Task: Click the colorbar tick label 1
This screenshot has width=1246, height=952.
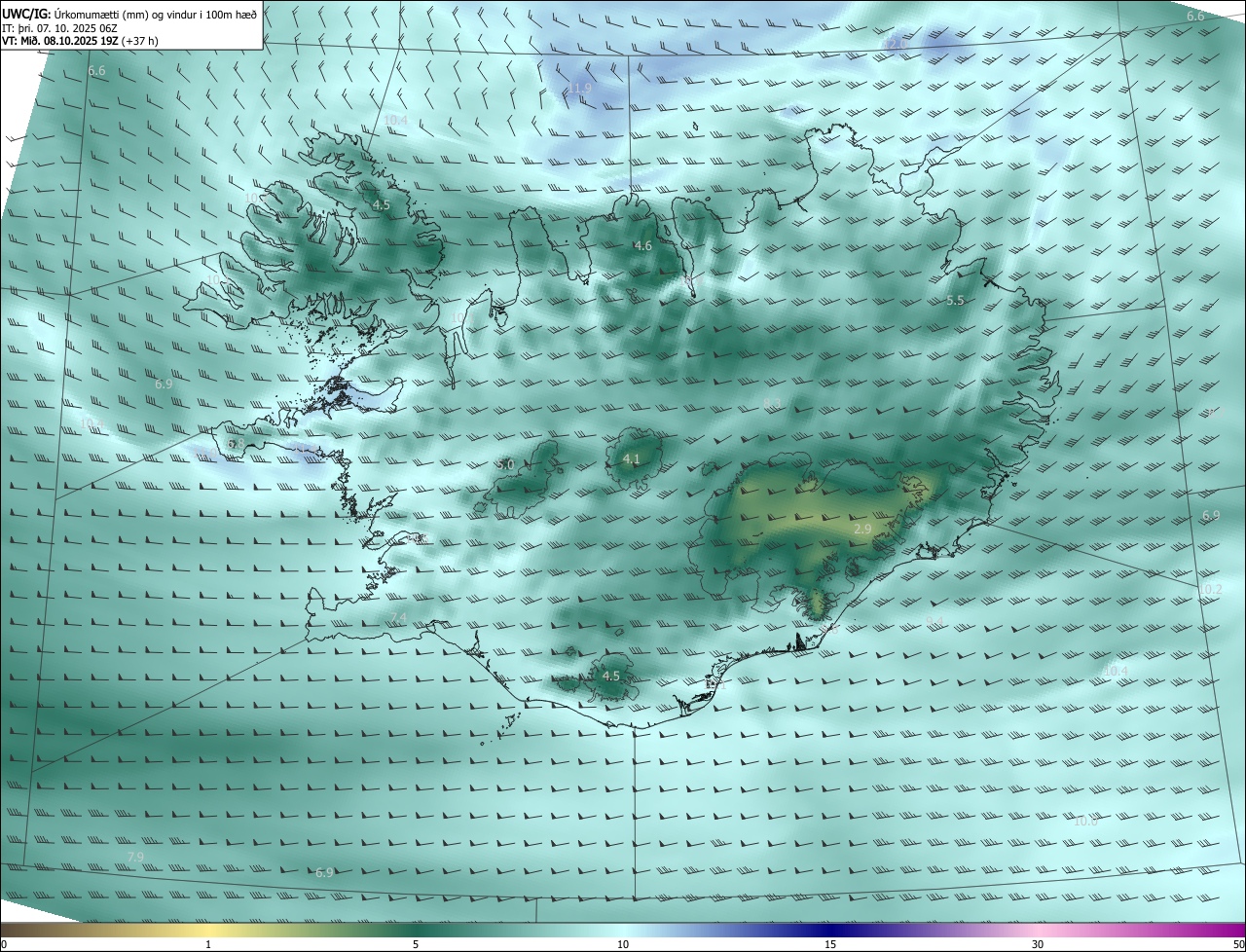Action: [x=208, y=944]
